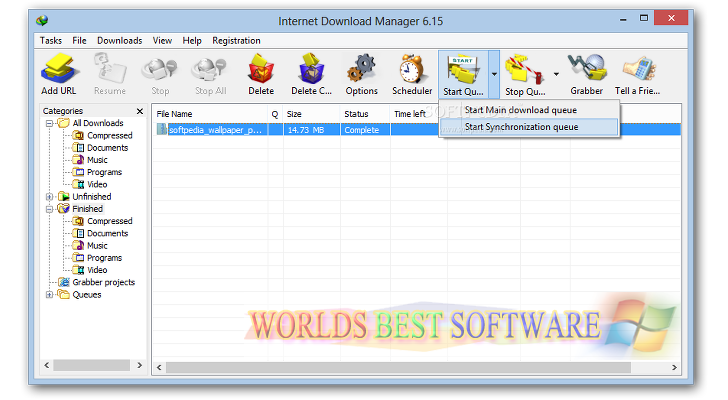Expand the Queues tree node

click(x=49, y=295)
